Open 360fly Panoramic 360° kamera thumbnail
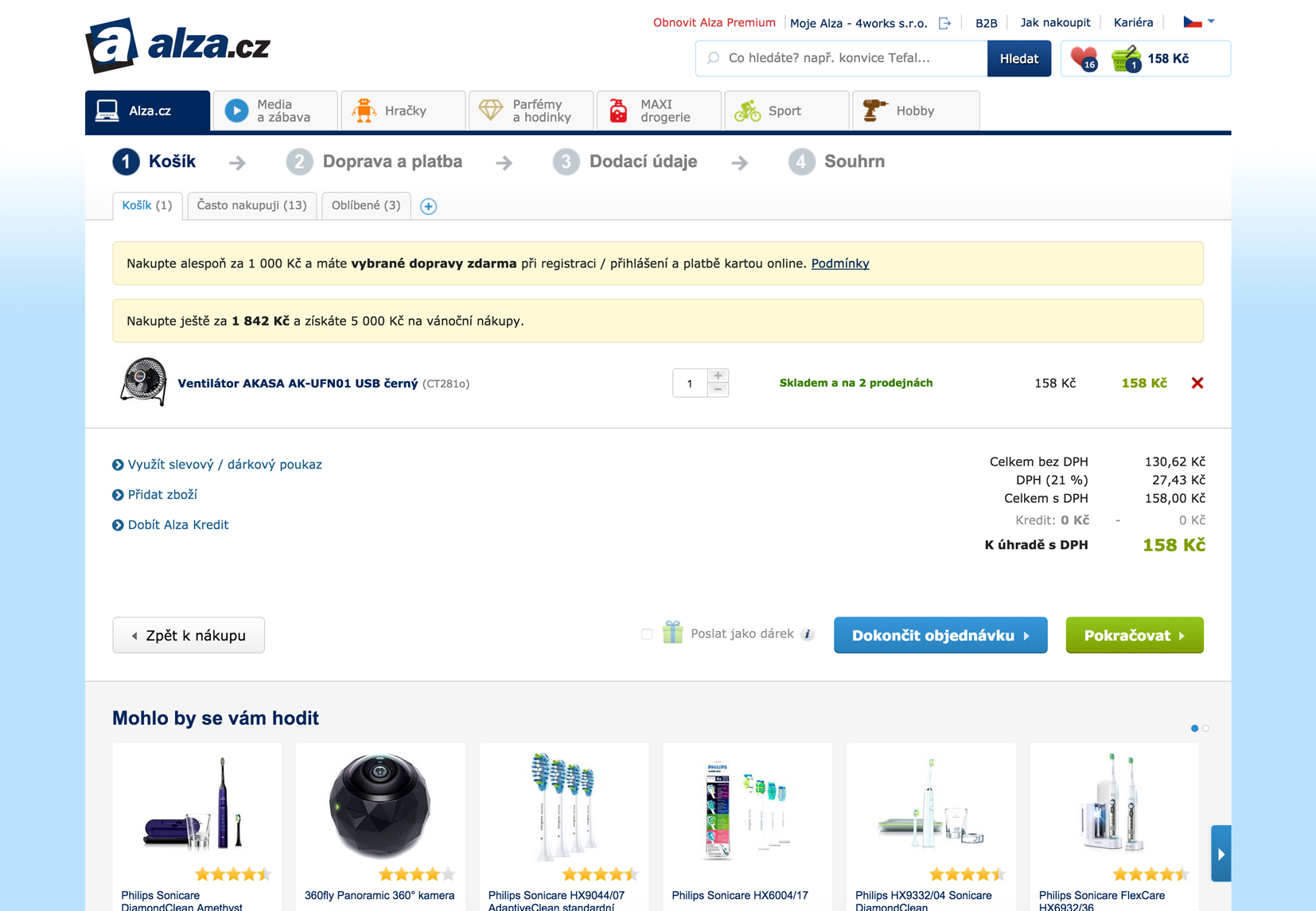 [x=380, y=805]
